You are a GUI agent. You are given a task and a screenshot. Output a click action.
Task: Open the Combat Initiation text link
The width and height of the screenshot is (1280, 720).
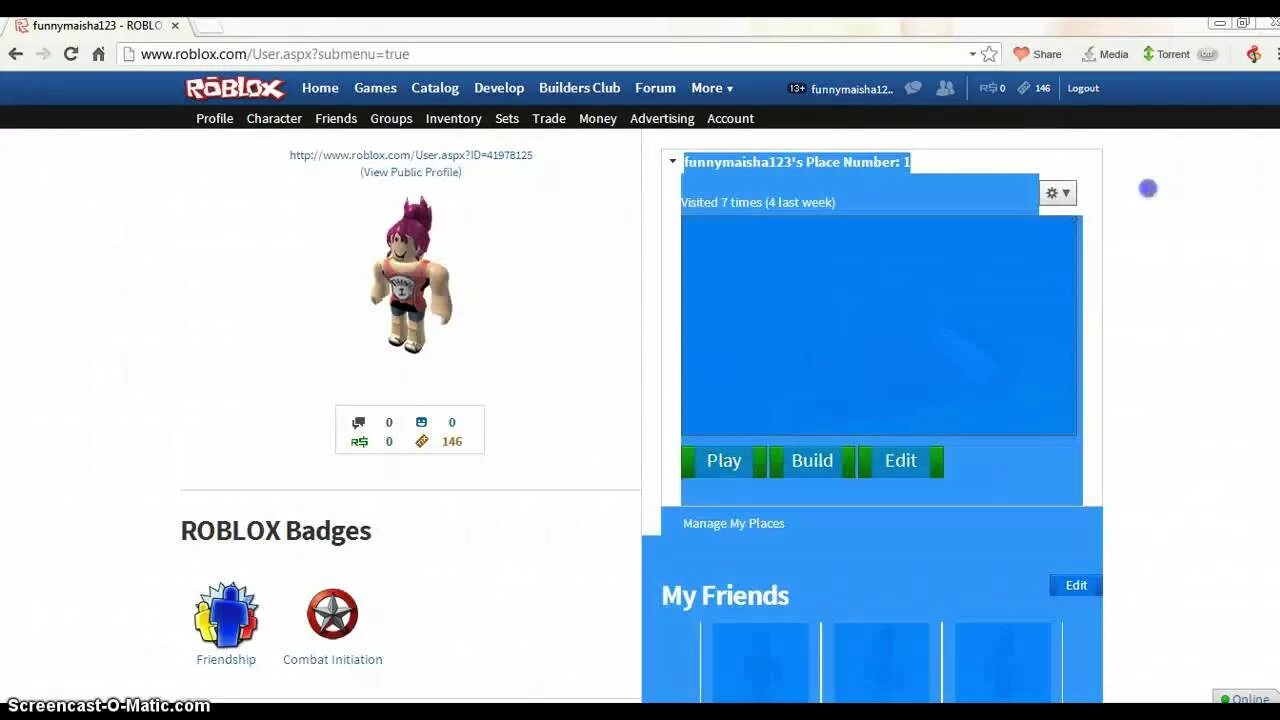point(333,659)
